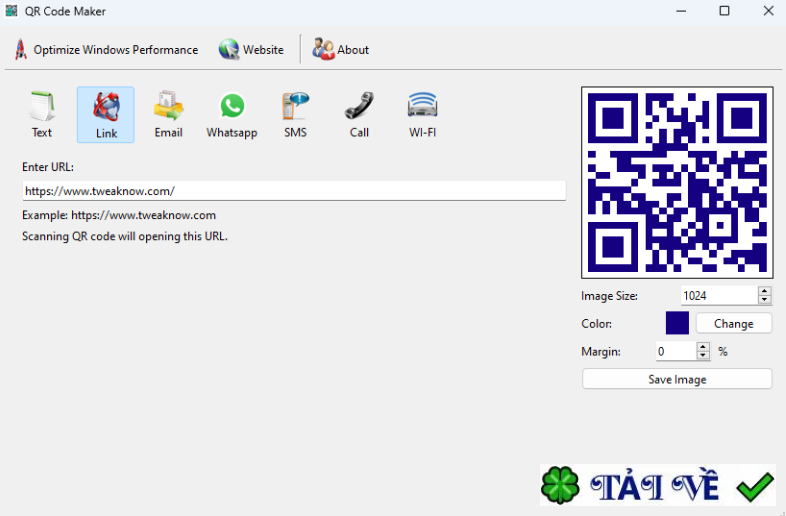Click the 'Margin:' label

601,352
